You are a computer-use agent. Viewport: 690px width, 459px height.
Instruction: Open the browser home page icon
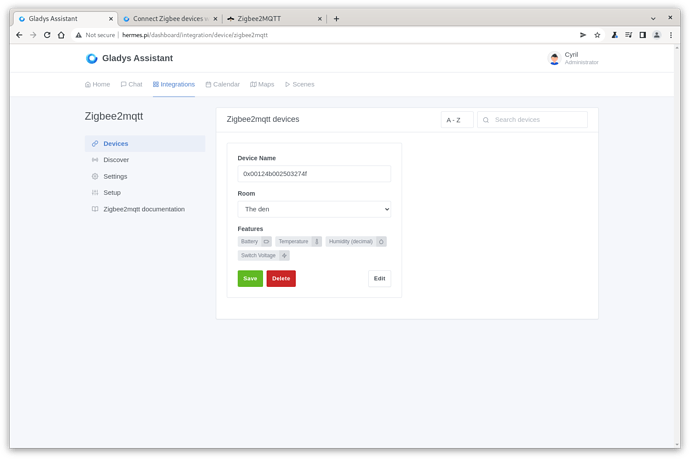[61, 35]
